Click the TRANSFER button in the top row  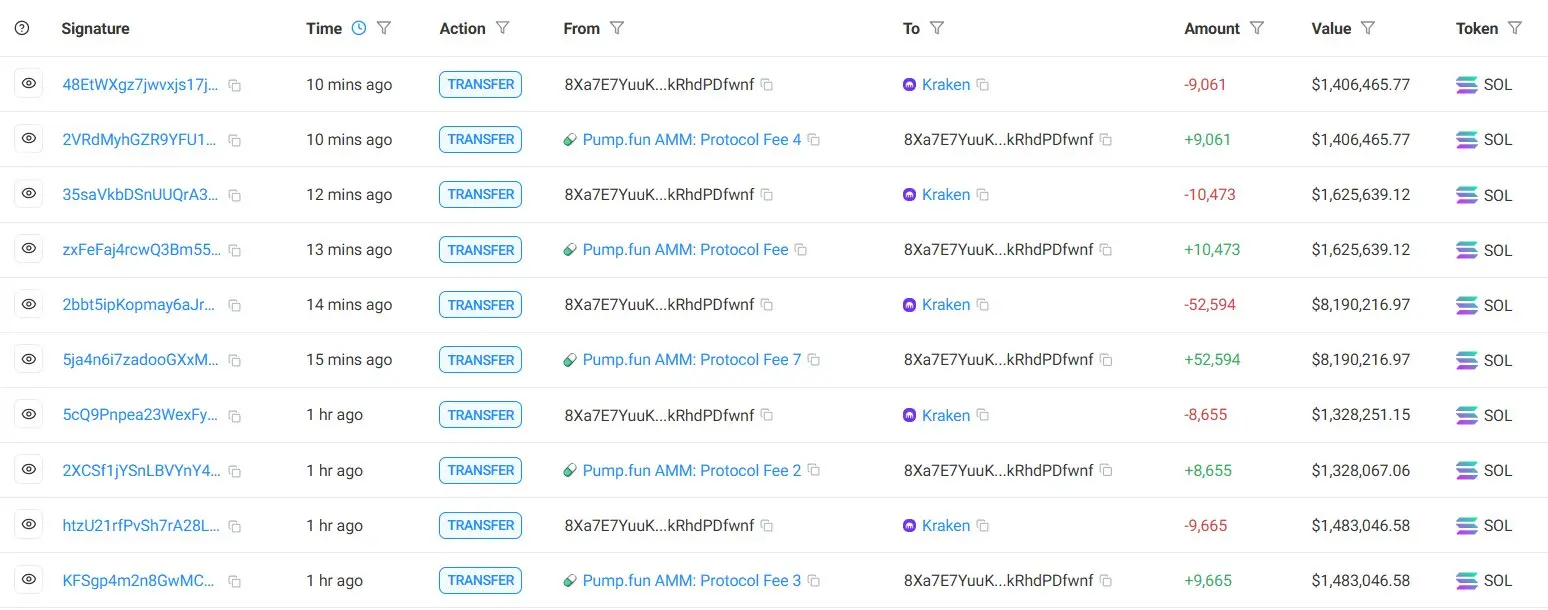[480, 84]
